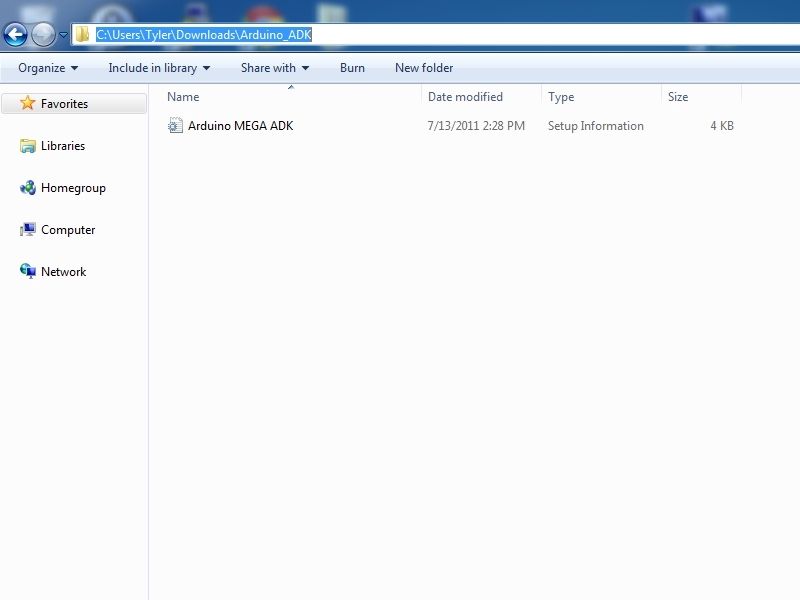The image size is (800, 600).
Task: Open Include in library dropdown
Action: [159, 68]
